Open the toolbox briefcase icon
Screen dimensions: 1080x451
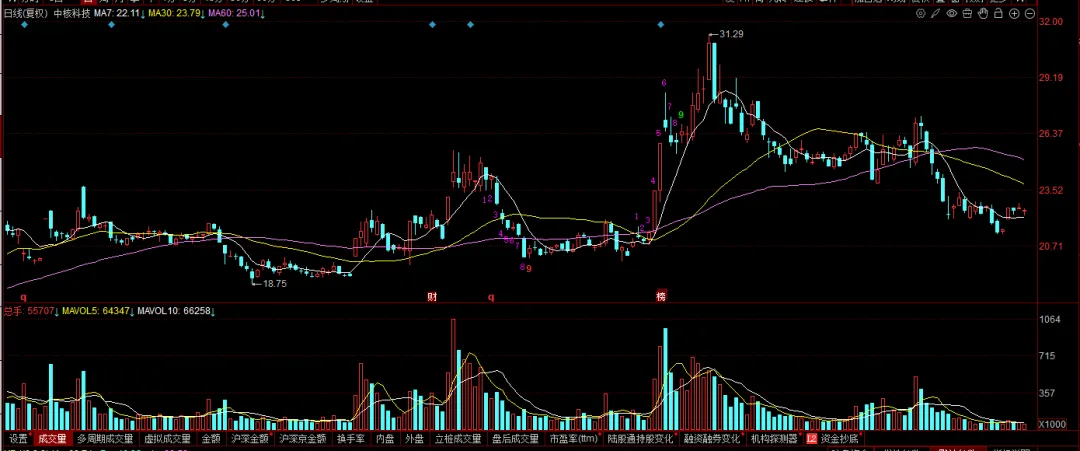967,13
